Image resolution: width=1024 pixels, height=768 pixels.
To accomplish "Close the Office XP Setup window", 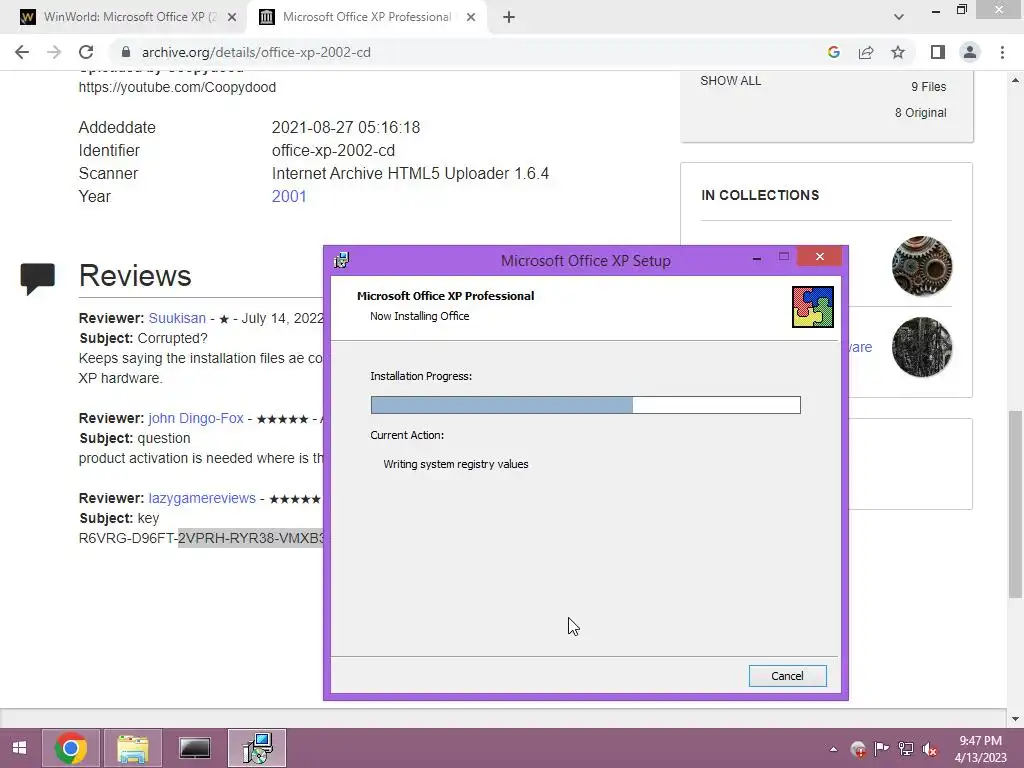I will coord(820,257).
